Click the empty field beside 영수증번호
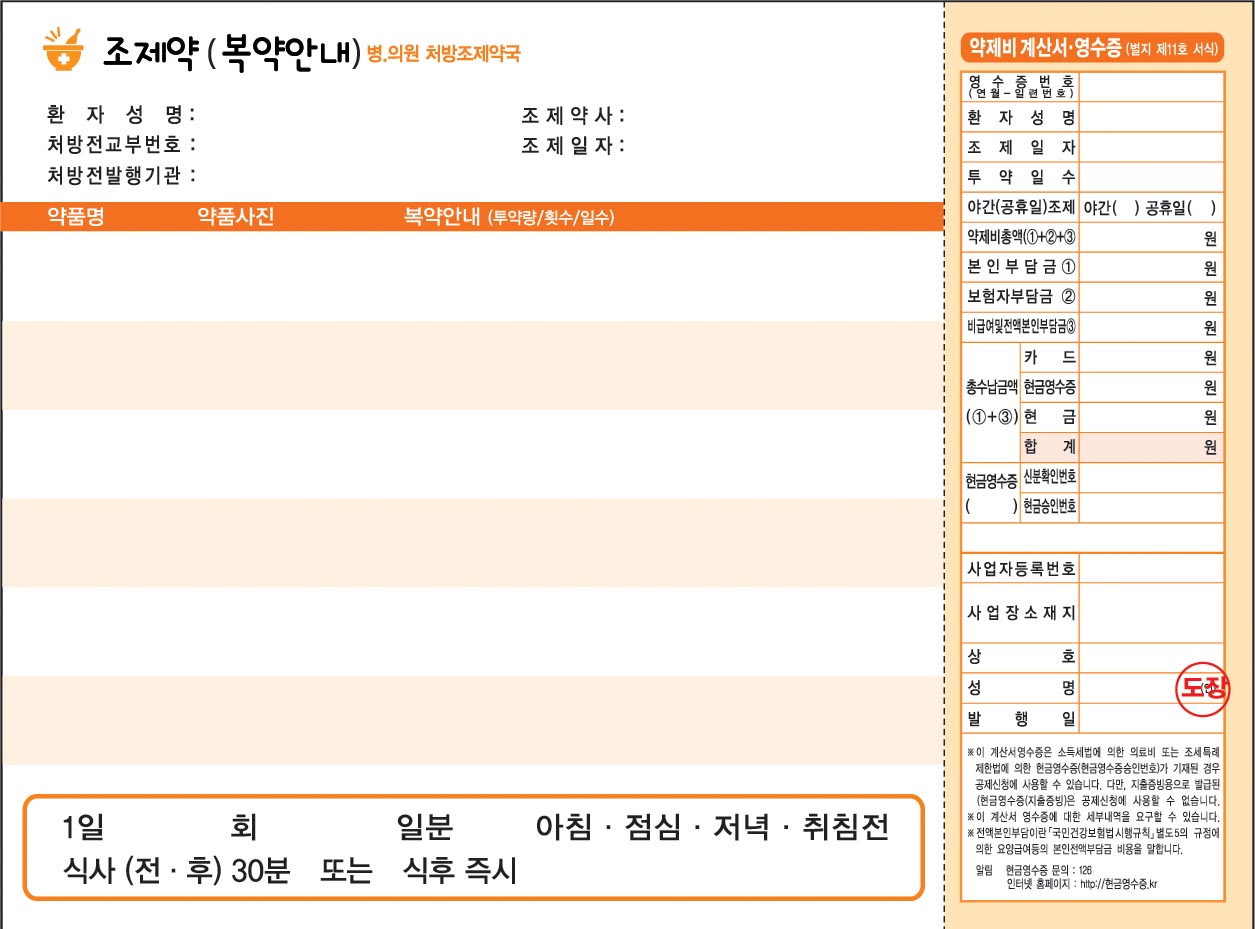The width and height of the screenshot is (1255, 929). 1151,87
